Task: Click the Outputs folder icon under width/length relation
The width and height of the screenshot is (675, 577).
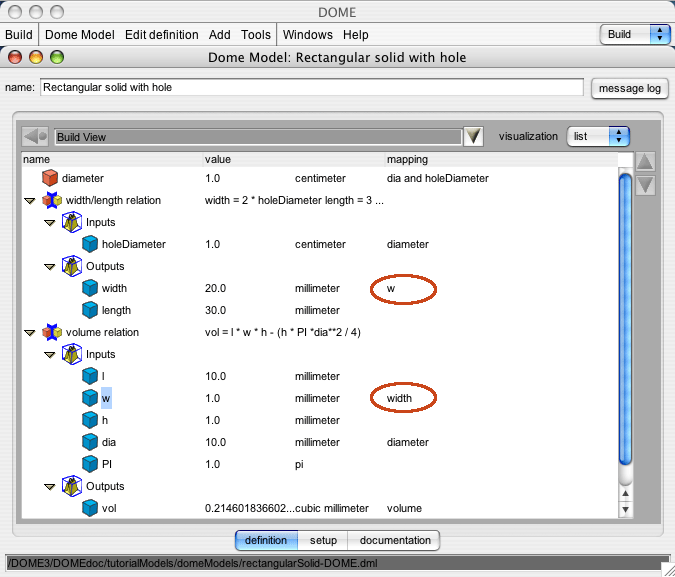Action: [x=72, y=266]
